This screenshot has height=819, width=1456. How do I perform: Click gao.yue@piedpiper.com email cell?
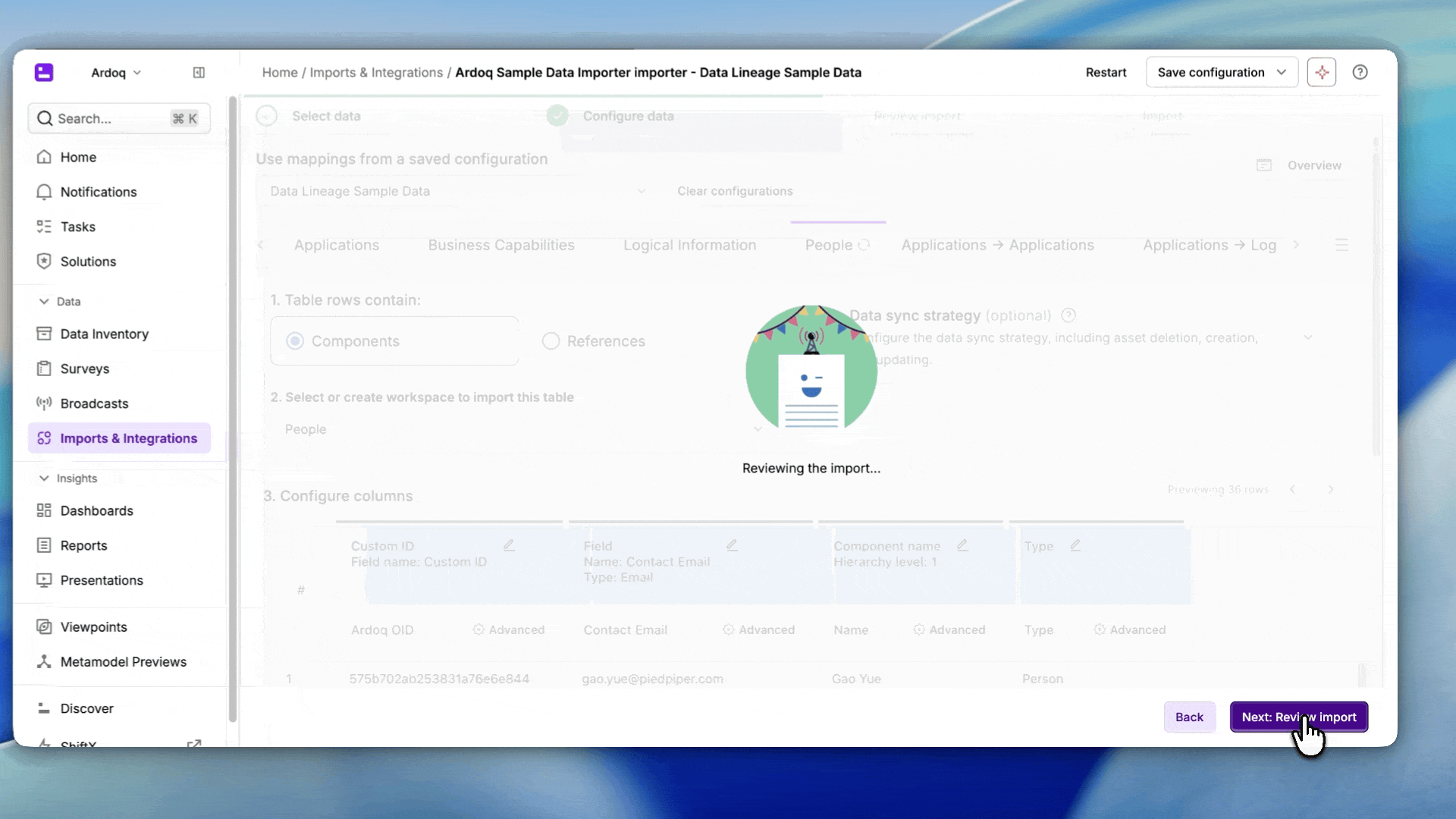pyautogui.click(x=652, y=679)
